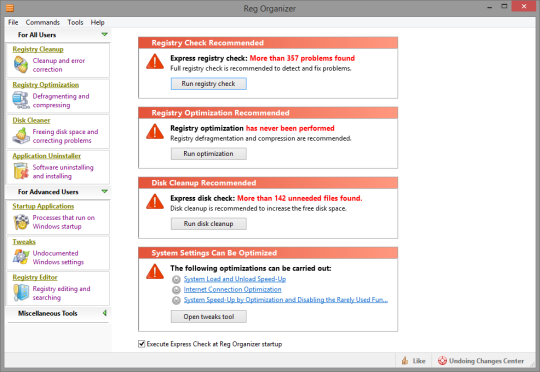Click bullet icon beside Internet Connection Optimization
Screen dimensions: 540x372
point(176,290)
